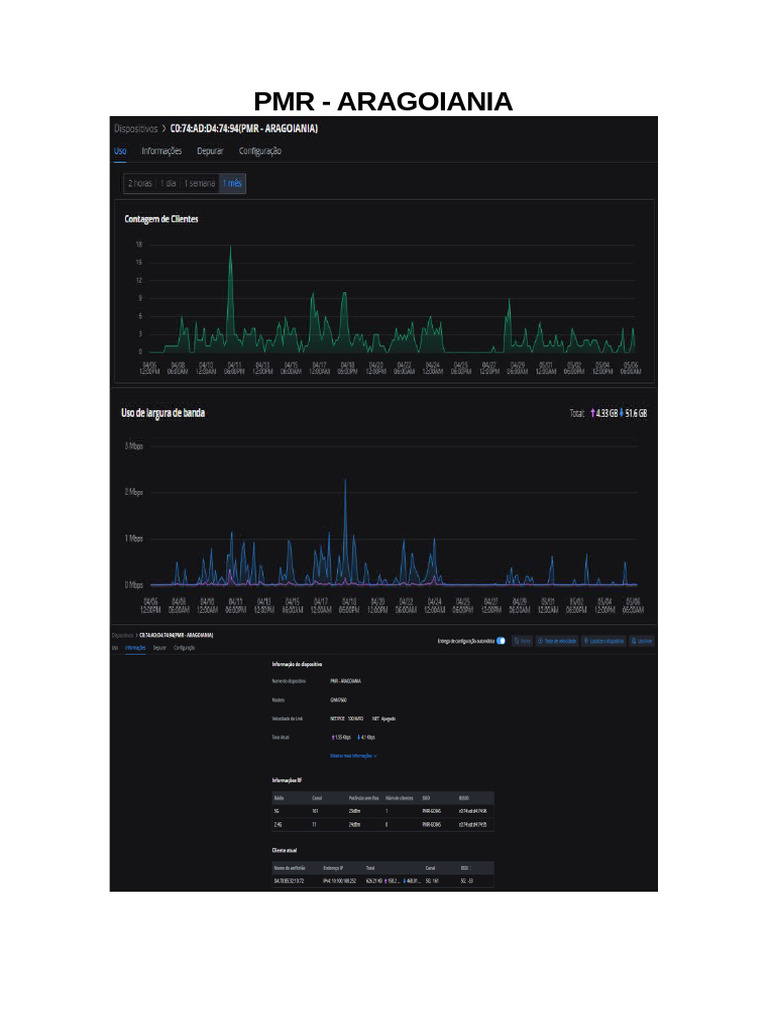Click the client IP address 10.100.188.252

[x=340, y=881]
